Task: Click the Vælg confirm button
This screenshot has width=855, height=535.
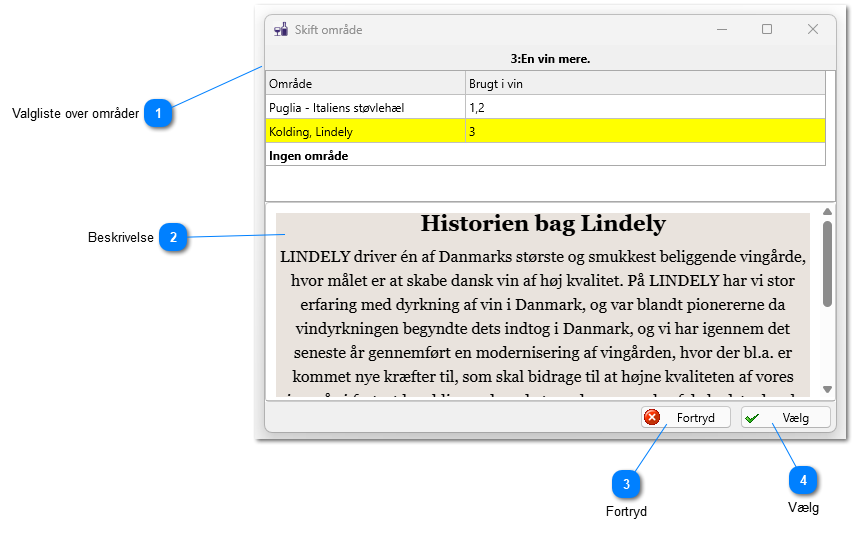Action: pos(785,418)
